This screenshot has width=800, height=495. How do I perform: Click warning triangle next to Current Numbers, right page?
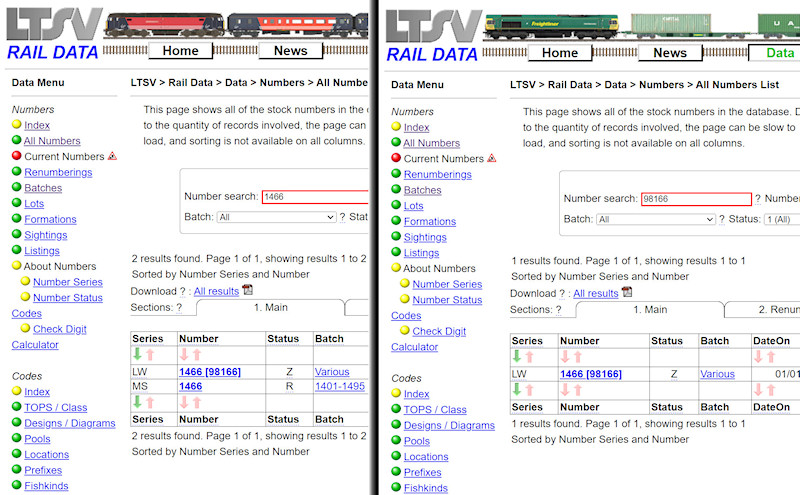pyautogui.click(x=492, y=158)
